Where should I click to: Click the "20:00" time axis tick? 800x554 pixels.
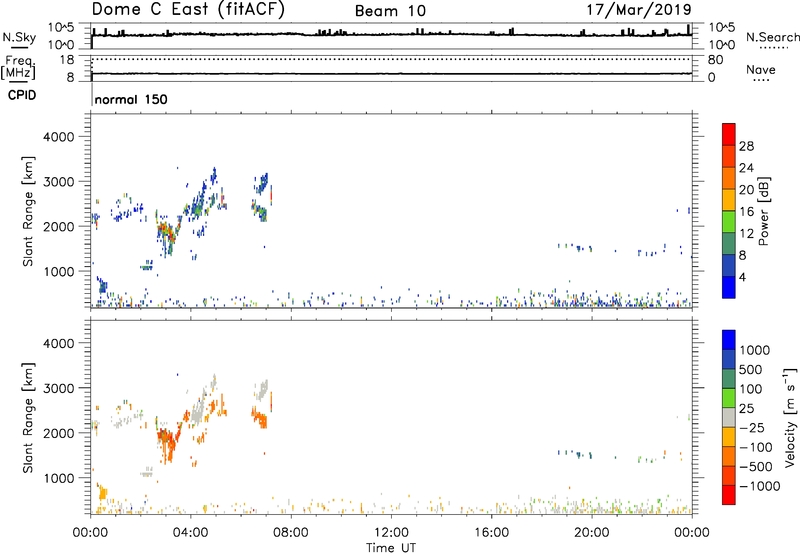[591, 533]
